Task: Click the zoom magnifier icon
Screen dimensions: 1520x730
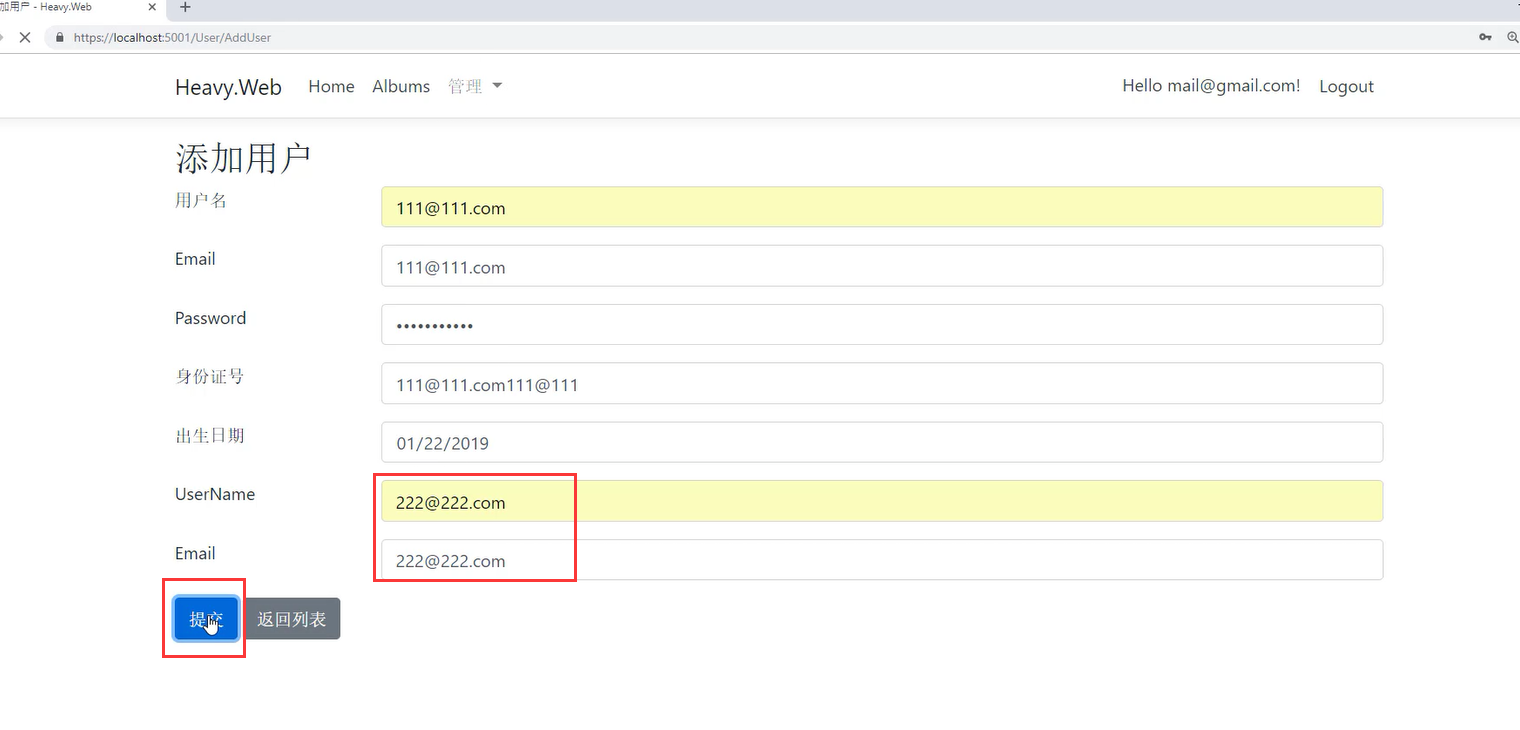Action: point(1512,37)
